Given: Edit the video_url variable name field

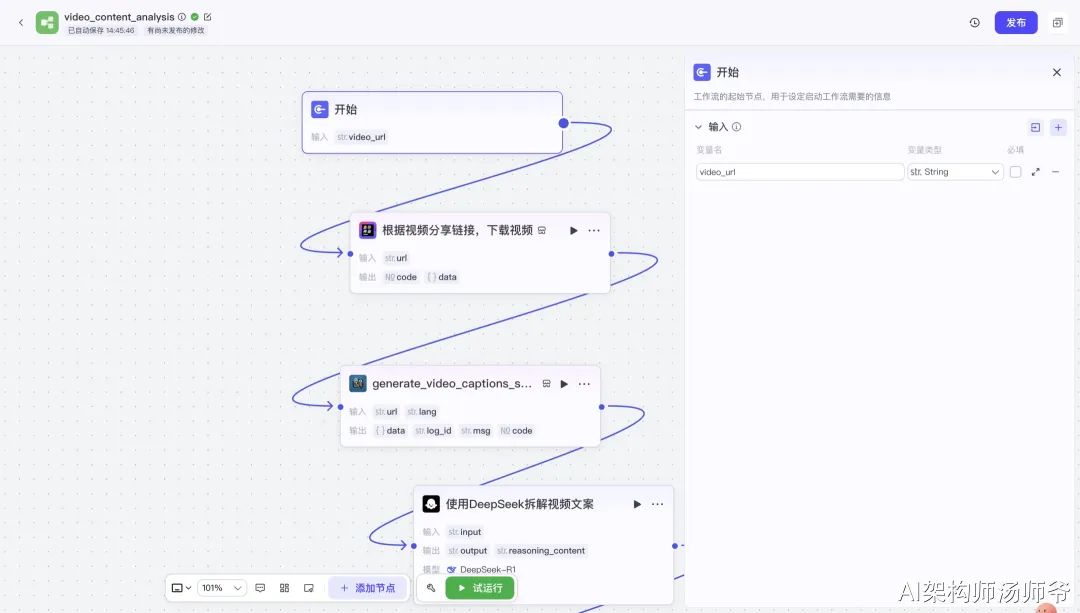Looking at the screenshot, I should click(x=800, y=172).
